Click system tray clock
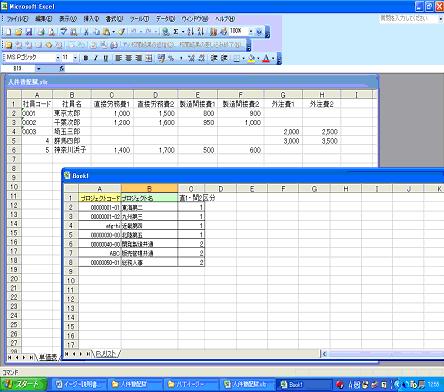The height and width of the screenshot is (392, 444). [433, 384]
